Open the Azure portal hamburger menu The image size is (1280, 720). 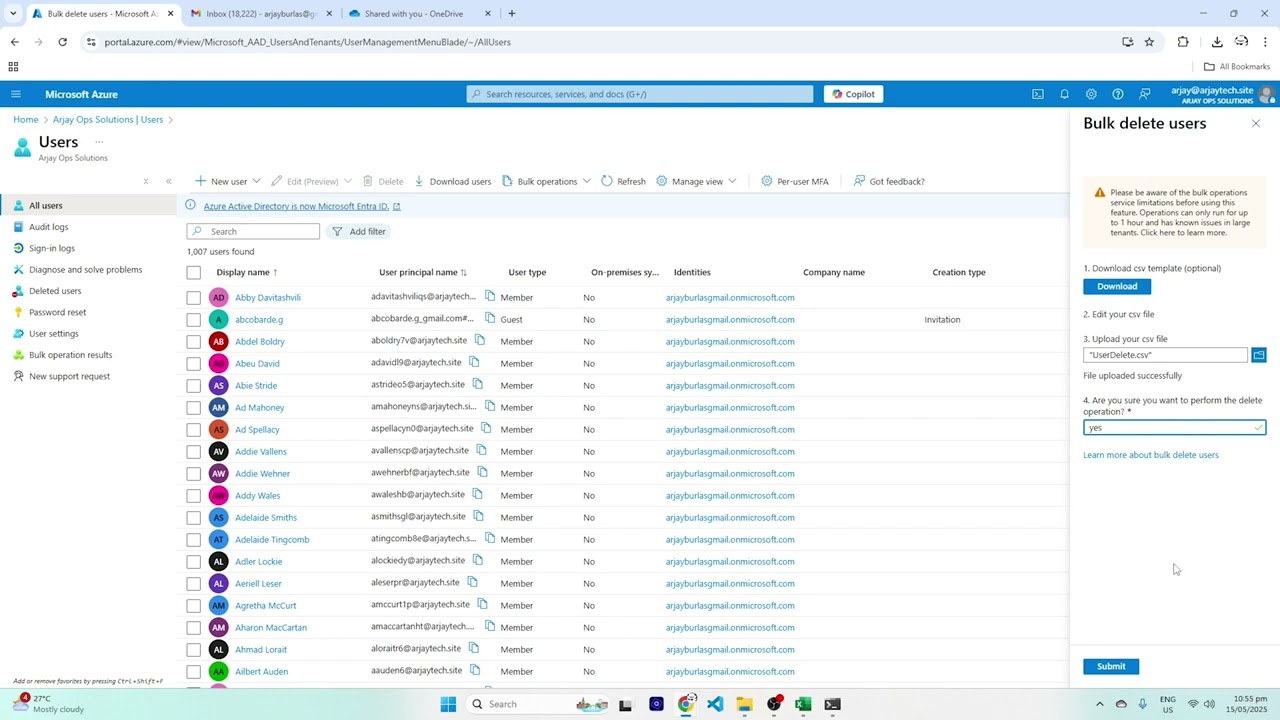15,94
